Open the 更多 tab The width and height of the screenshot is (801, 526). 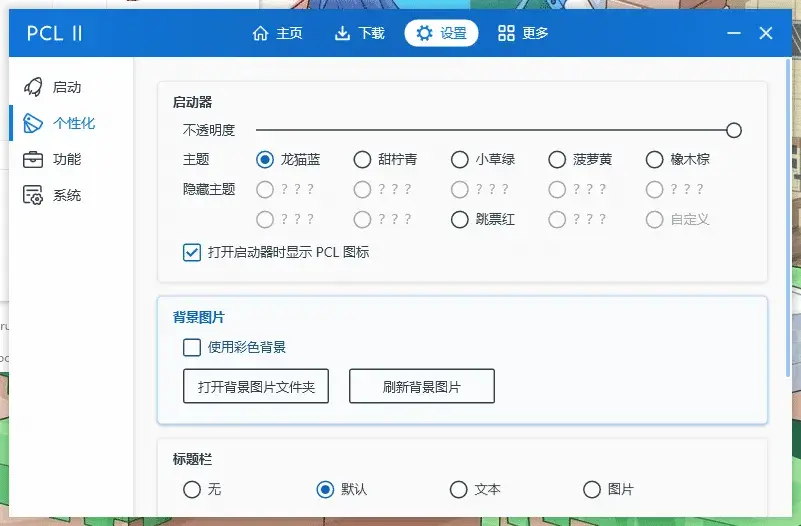[523, 33]
